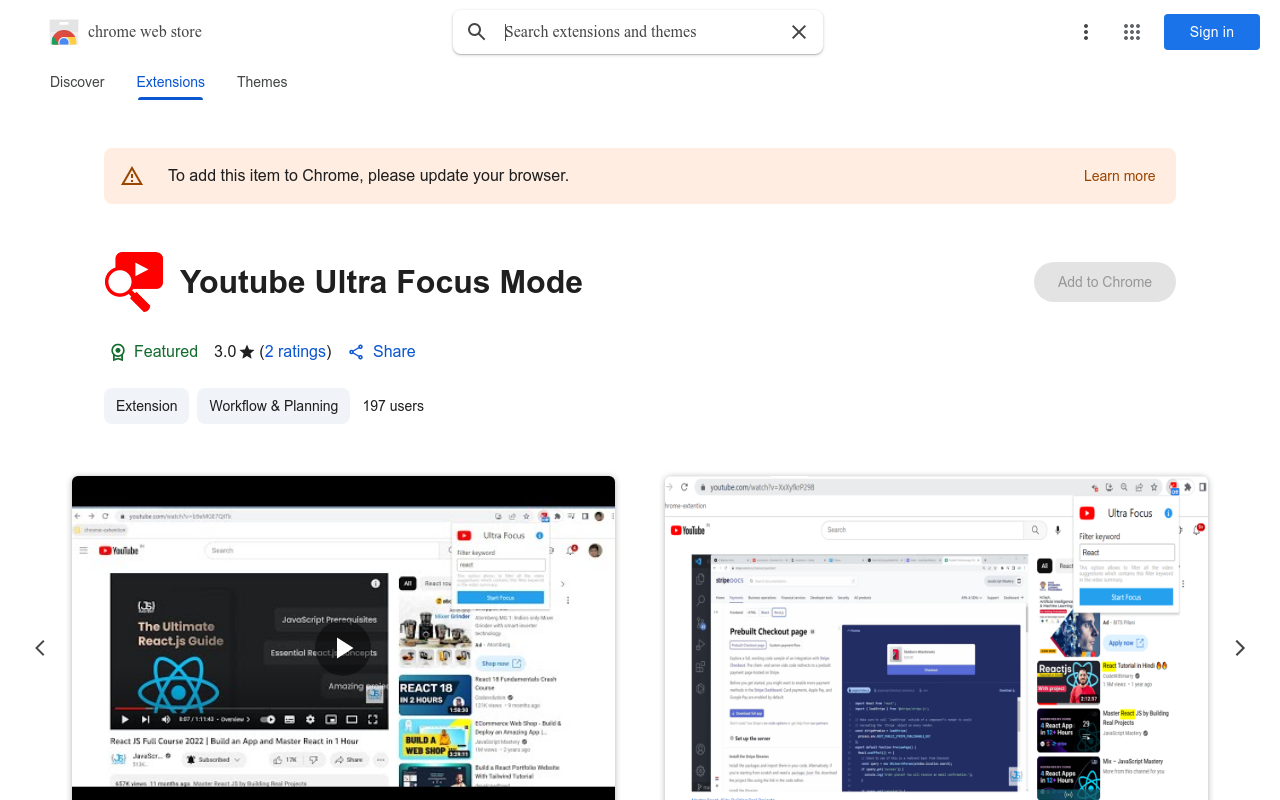The image size is (1280, 800).
Task: Click the Share button
Action: (x=382, y=352)
